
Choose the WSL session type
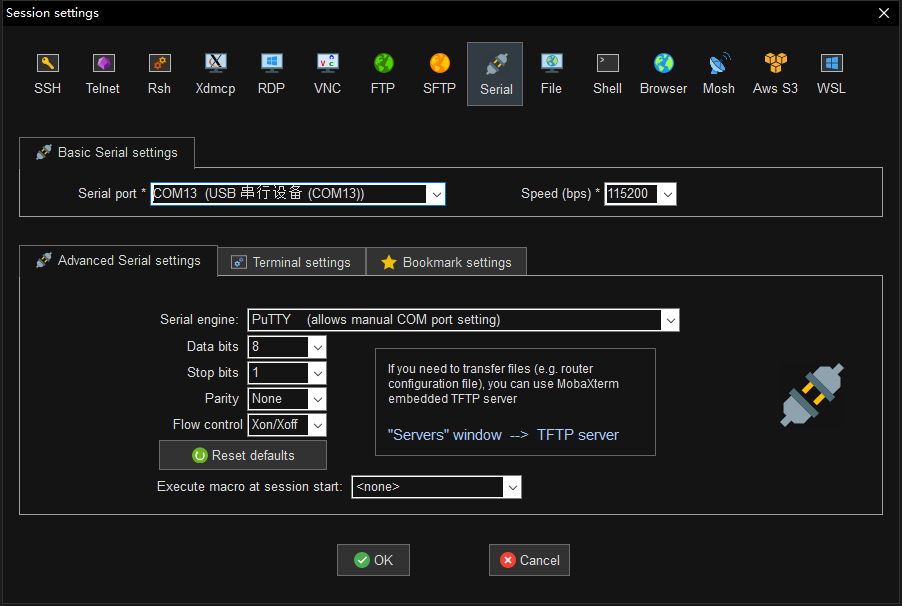click(831, 74)
